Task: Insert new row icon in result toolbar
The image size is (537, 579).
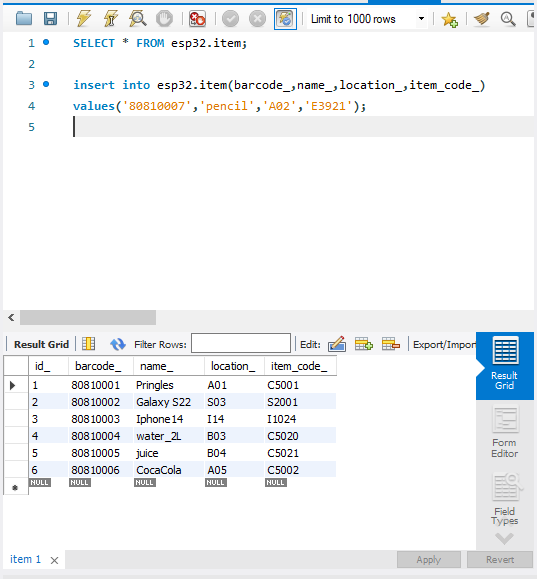Action: 363,344
